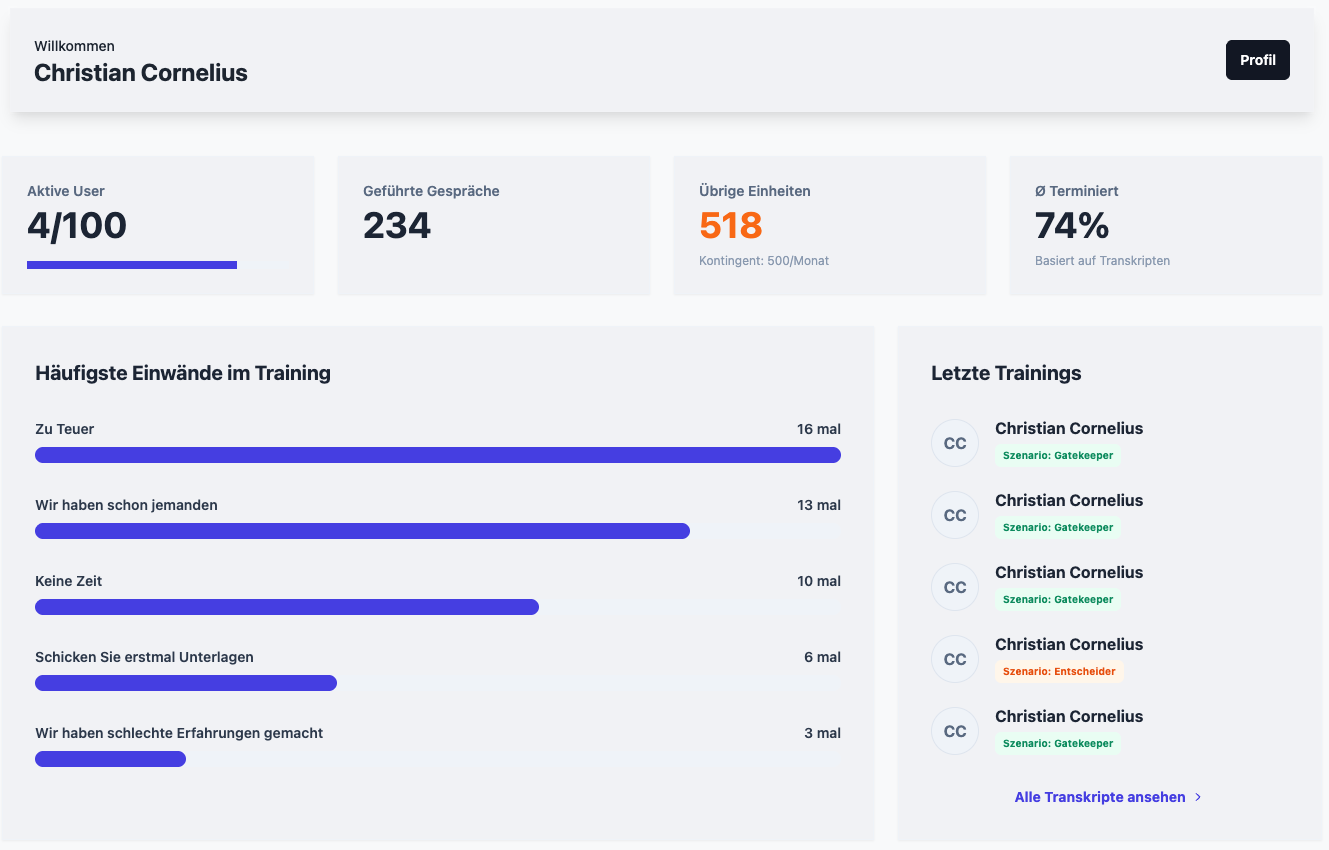This screenshot has height=850, width=1329.
Task: Follow the Alle Transkripte ansehen link
Action: pyautogui.click(x=1100, y=797)
